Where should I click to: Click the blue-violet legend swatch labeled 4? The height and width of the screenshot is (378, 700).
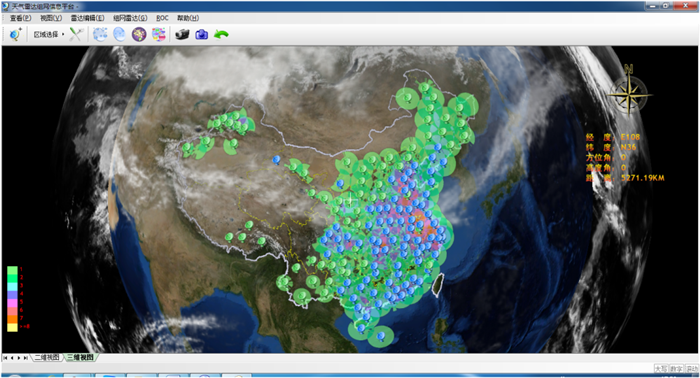tap(12, 295)
